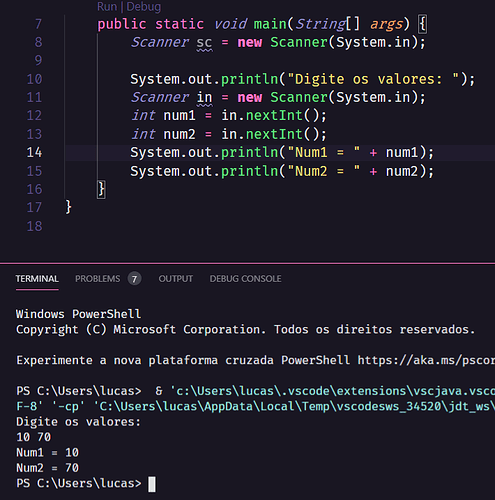495x500 pixels.
Task: Switch to the TERMINAL panel tab
Action: click(x=37, y=279)
